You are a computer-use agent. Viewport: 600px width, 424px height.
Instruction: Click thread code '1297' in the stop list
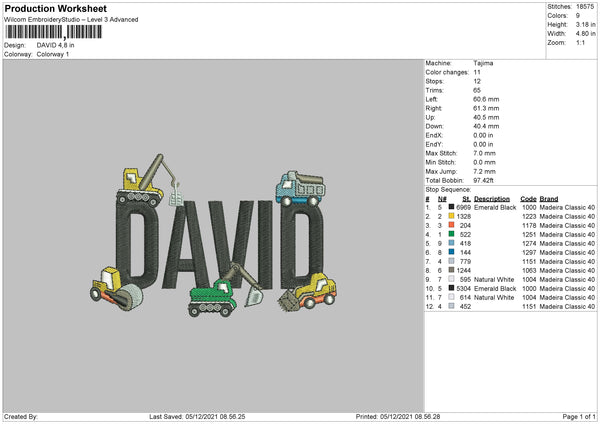pos(529,252)
